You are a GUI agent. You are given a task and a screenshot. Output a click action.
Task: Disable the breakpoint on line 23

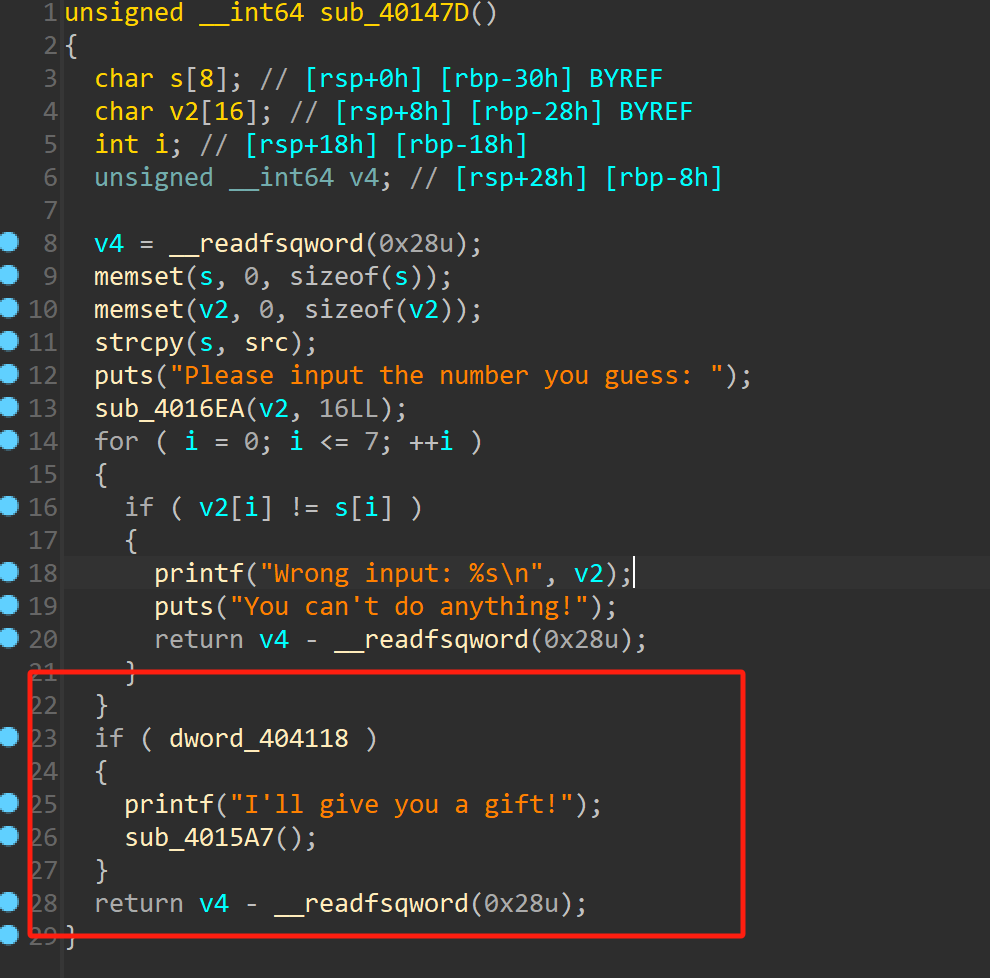tap(8, 738)
